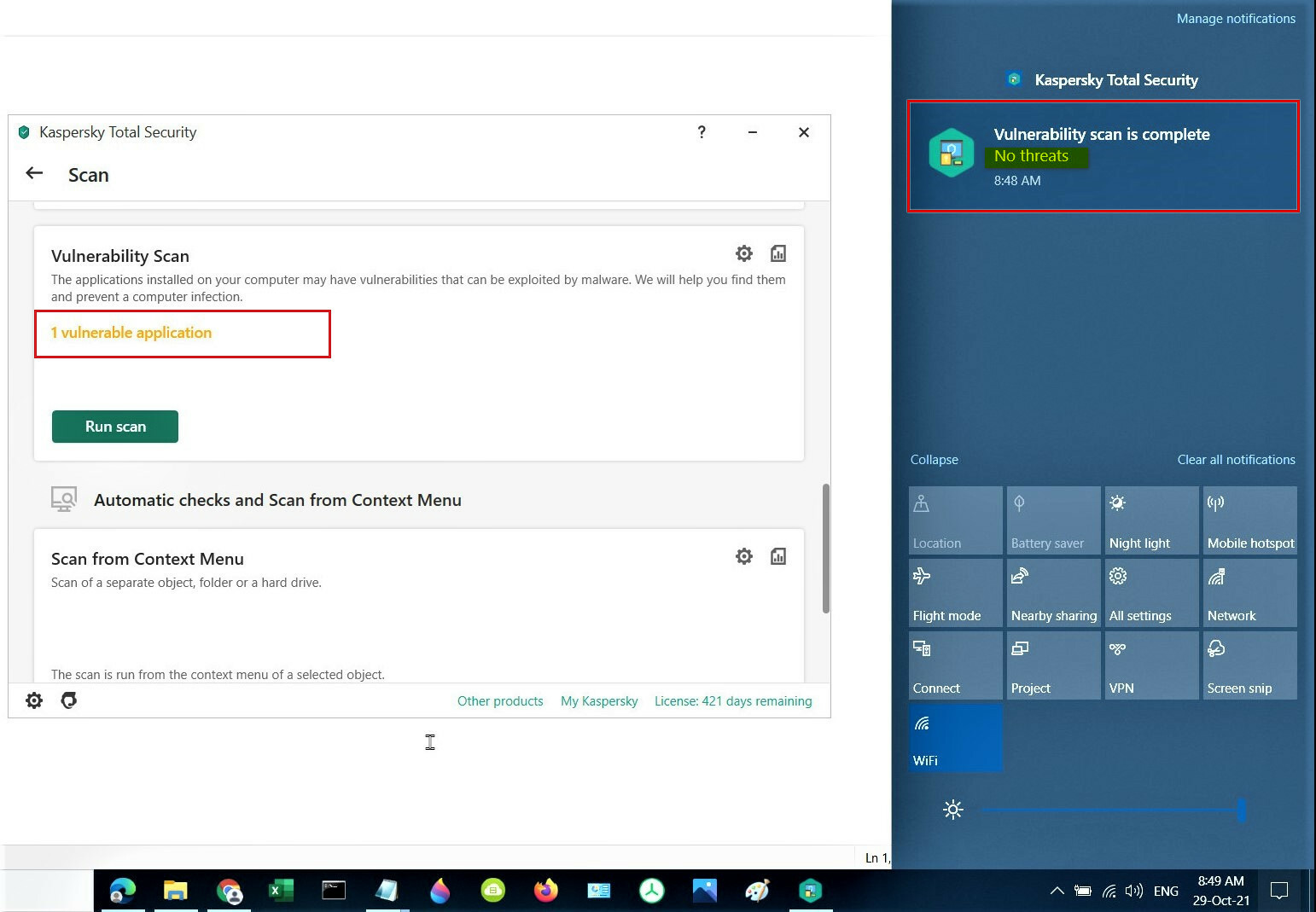
Task: Open notepad icon on taskbar
Action: (387, 891)
